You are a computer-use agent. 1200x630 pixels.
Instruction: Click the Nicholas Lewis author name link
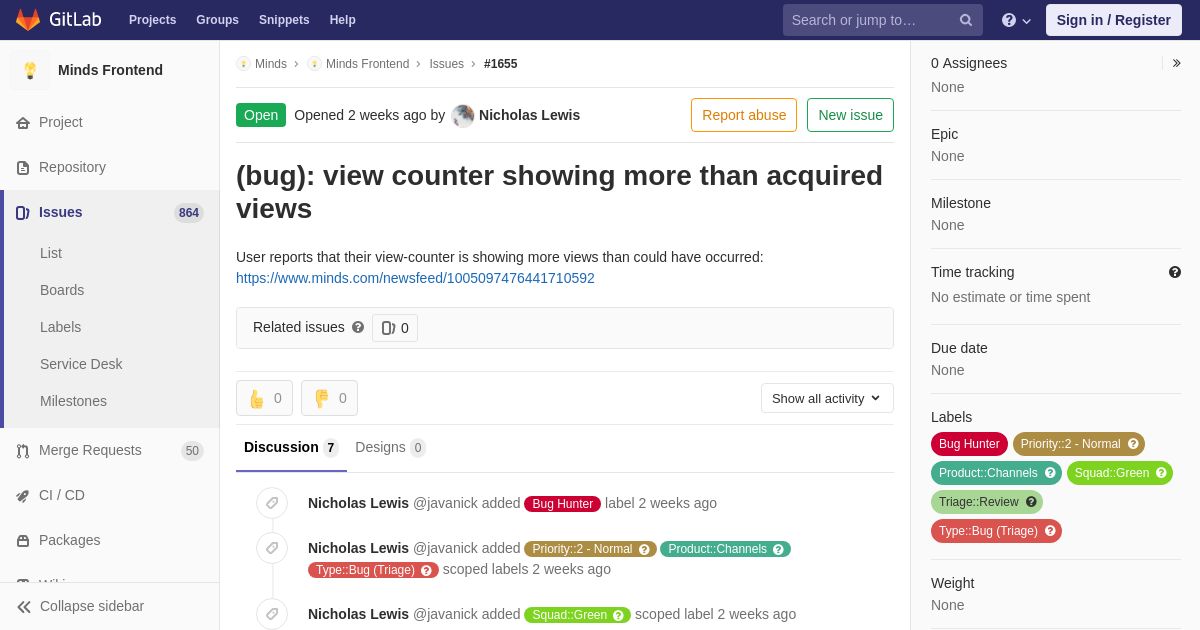tap(529, 115)
